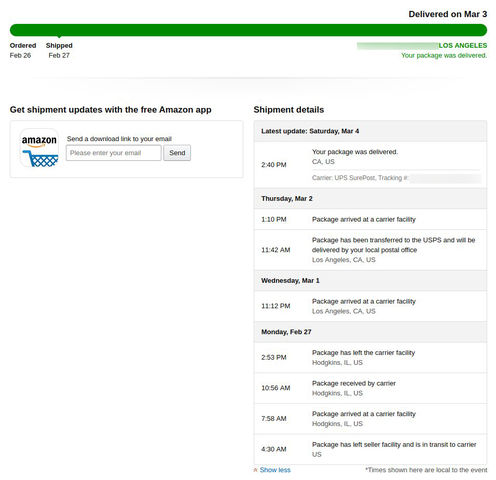Click 'Send a download link to your email' label
The image size is (496, 480).
coord(119,139)
